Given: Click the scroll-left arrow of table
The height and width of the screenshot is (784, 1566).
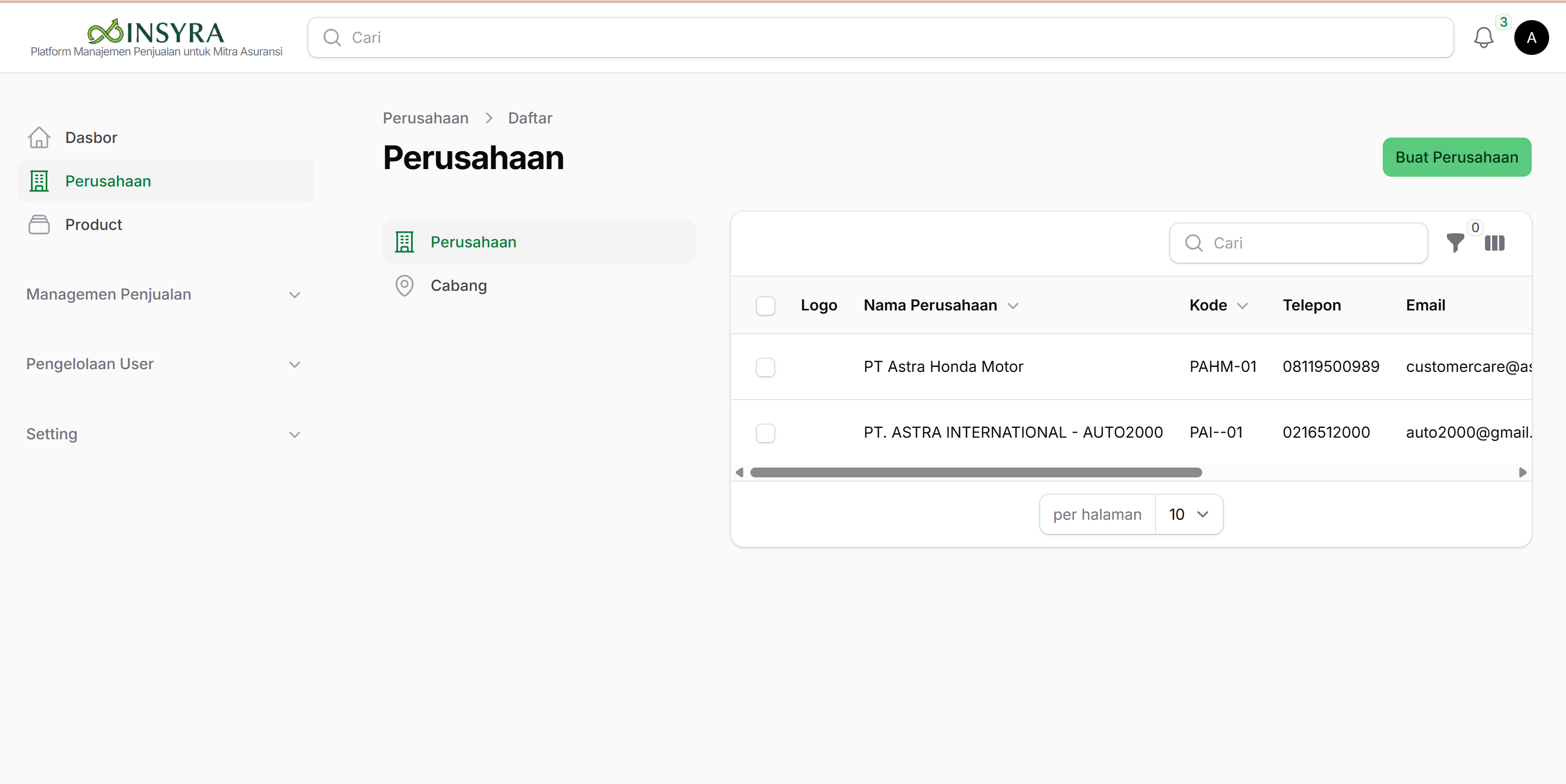Looking at the screenshot, I should pyautogui.click(x=739, y=472).
